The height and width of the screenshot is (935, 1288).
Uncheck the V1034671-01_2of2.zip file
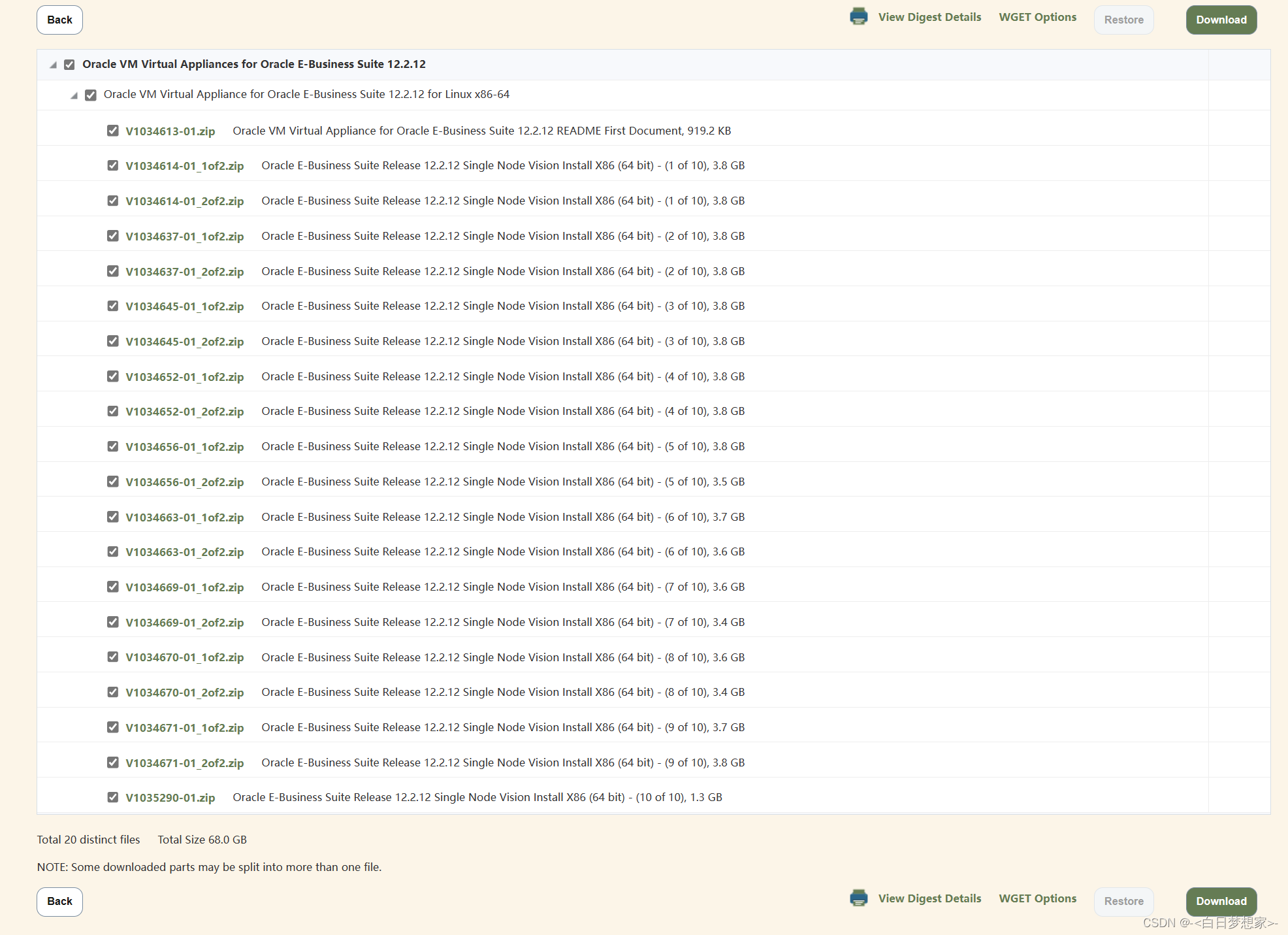click(x=112, y=762)
